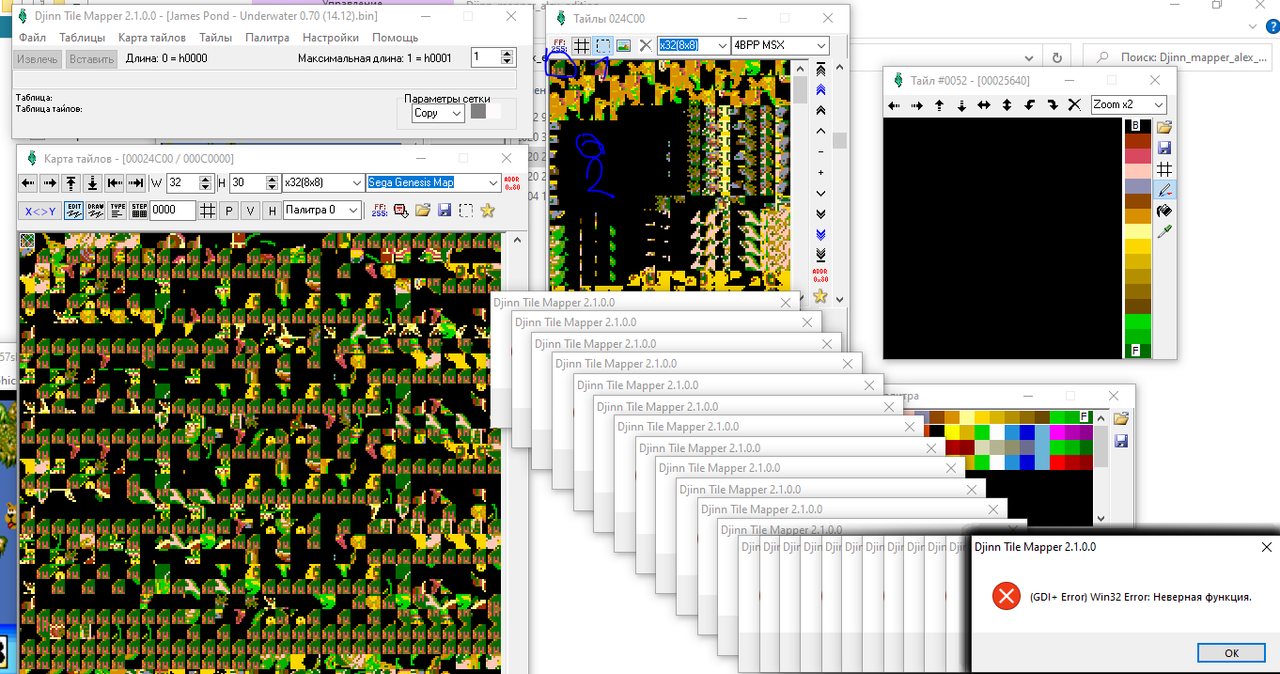Select eyedropper tool in tile editor
The width and height of the screenshot is (1280, 674).
click(1164, 232)
